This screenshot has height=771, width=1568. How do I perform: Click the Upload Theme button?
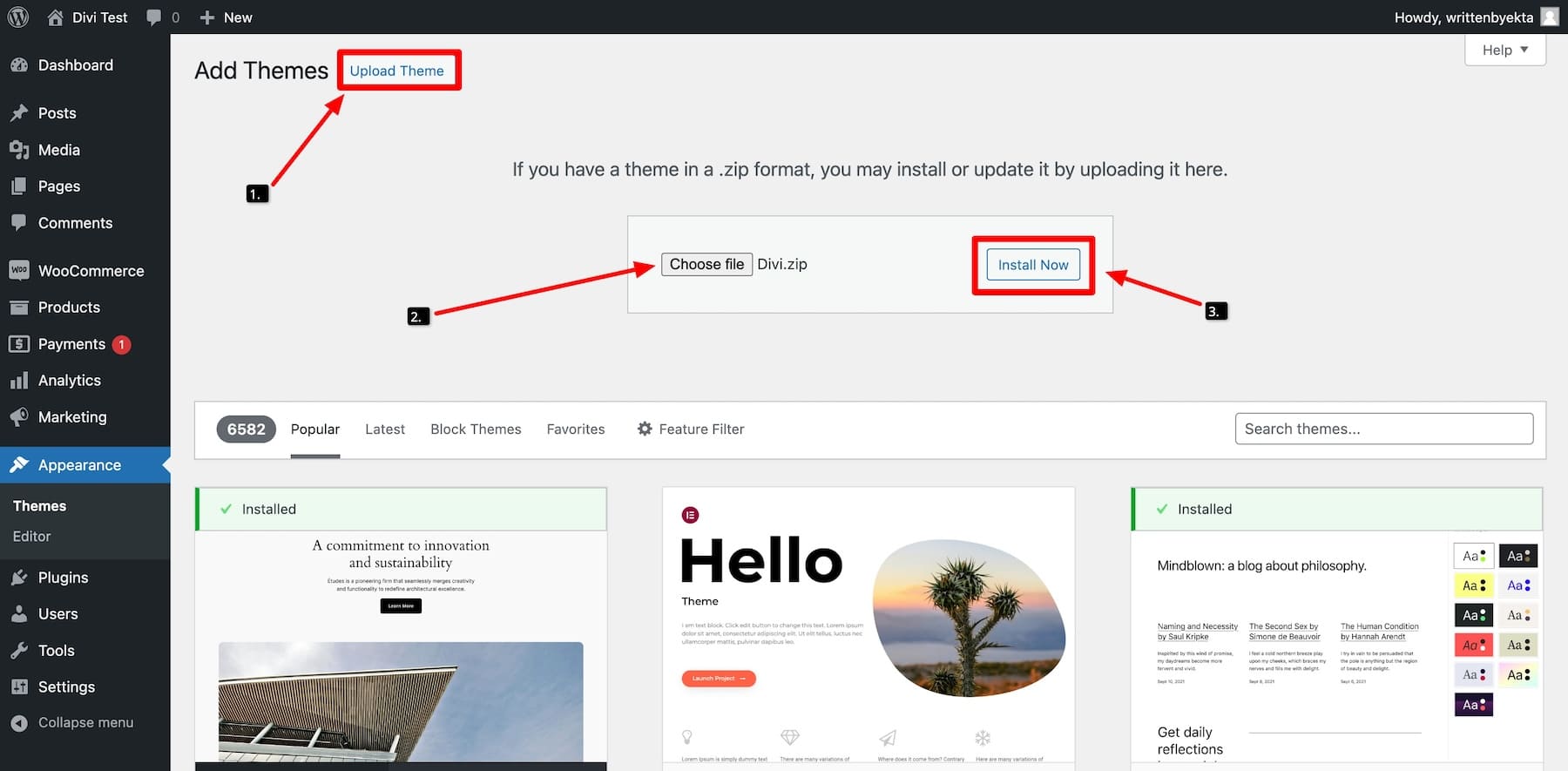pos(397,71)
